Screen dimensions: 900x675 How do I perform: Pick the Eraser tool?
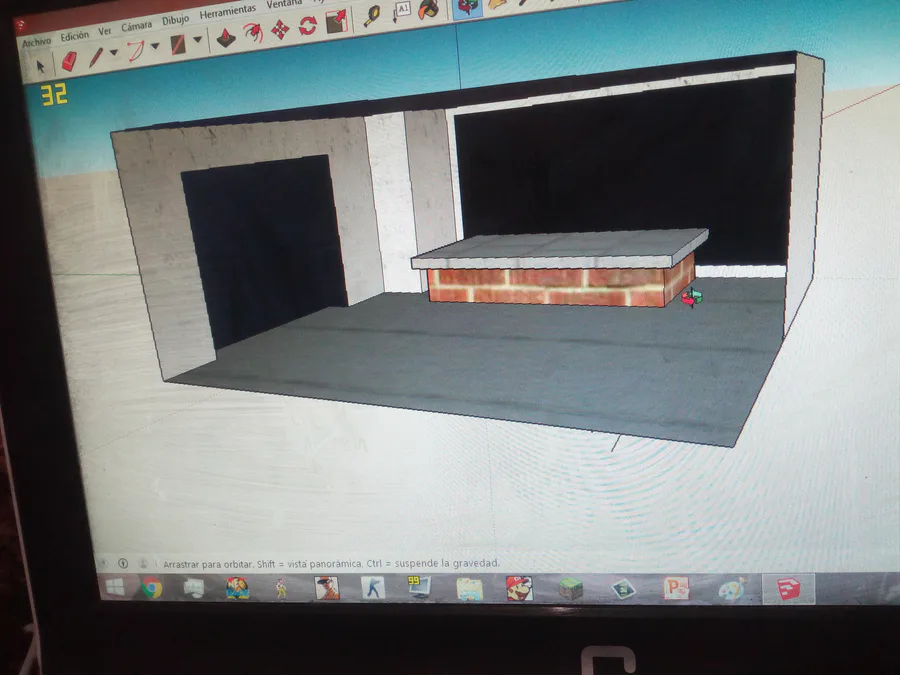tap(69, 61)
